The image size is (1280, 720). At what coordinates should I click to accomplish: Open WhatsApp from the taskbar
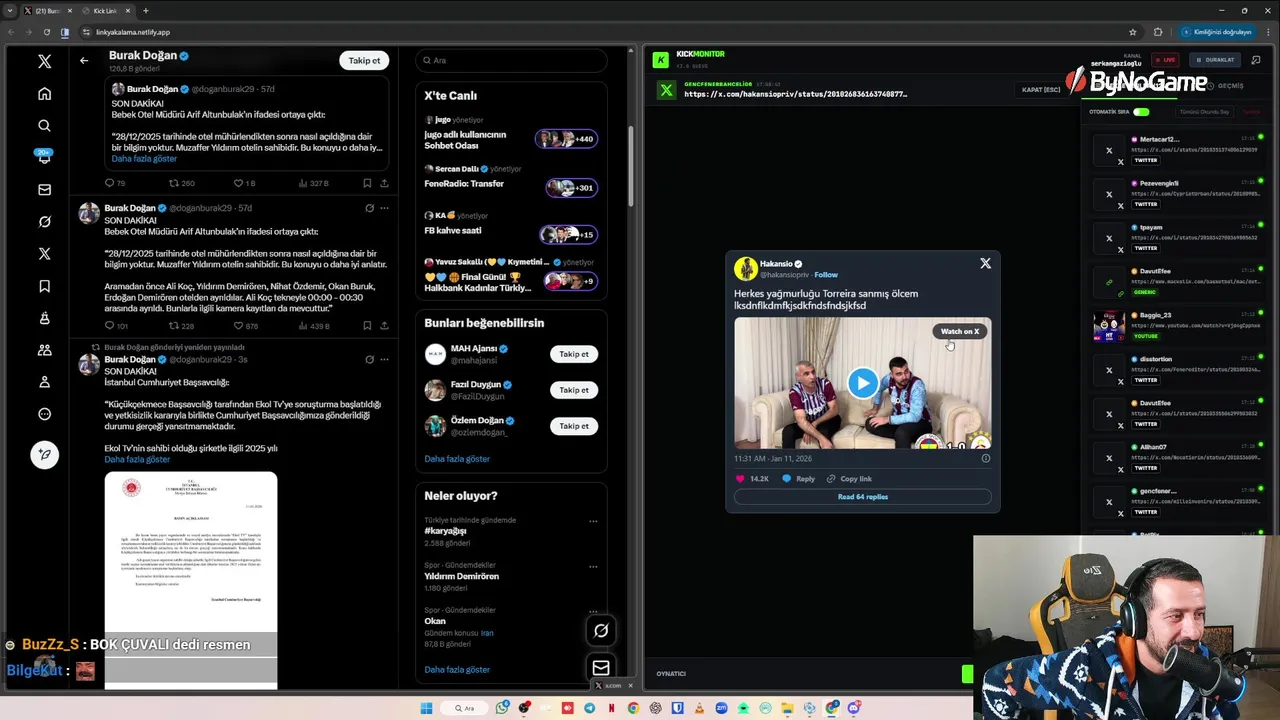pyautogui.click(x=502, y=708)
